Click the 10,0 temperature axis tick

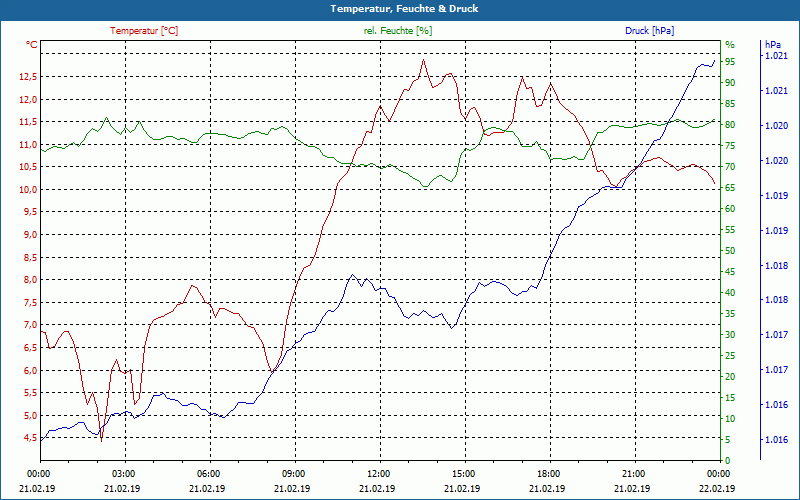click(28, 189)
